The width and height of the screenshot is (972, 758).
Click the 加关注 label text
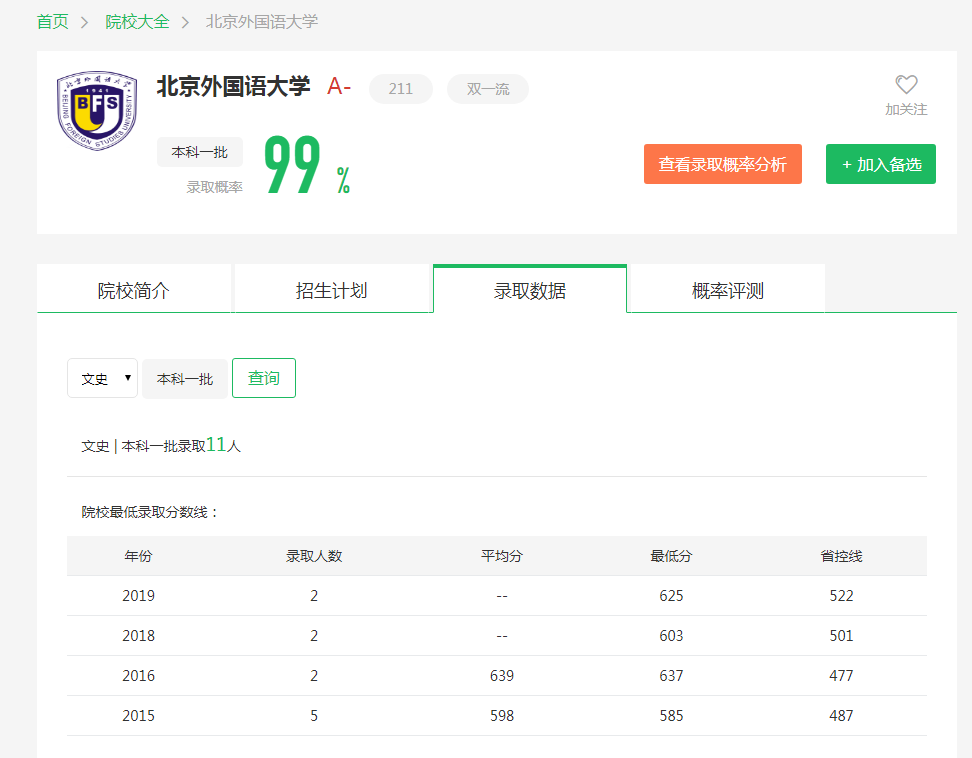click(906, 110)
